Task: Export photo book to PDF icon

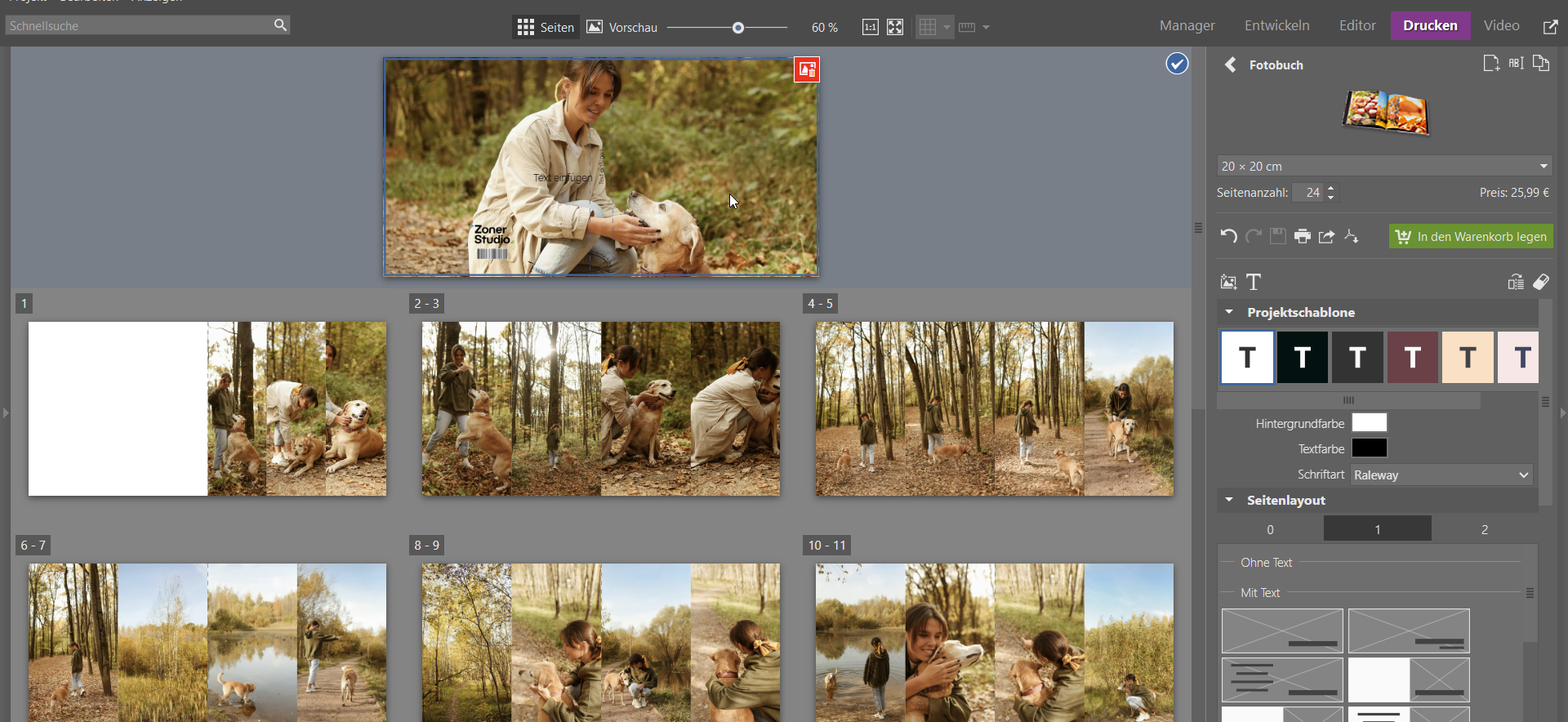Action: point(1352,237)
